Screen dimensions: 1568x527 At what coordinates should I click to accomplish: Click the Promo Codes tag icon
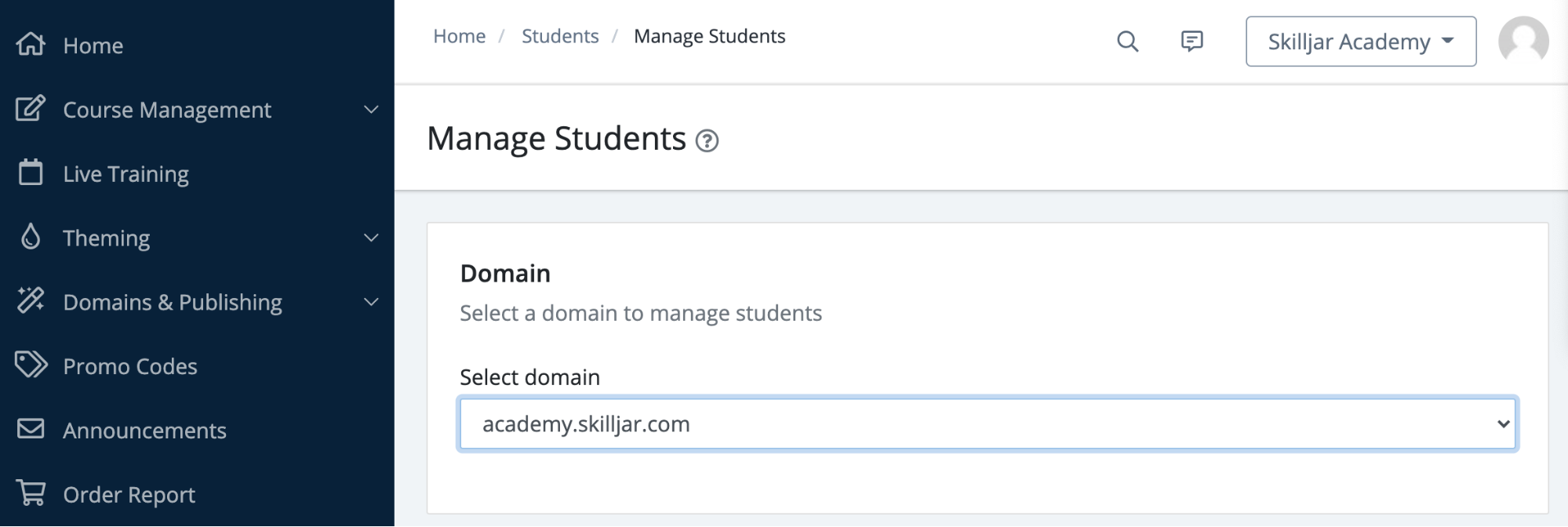pos(31,365)
